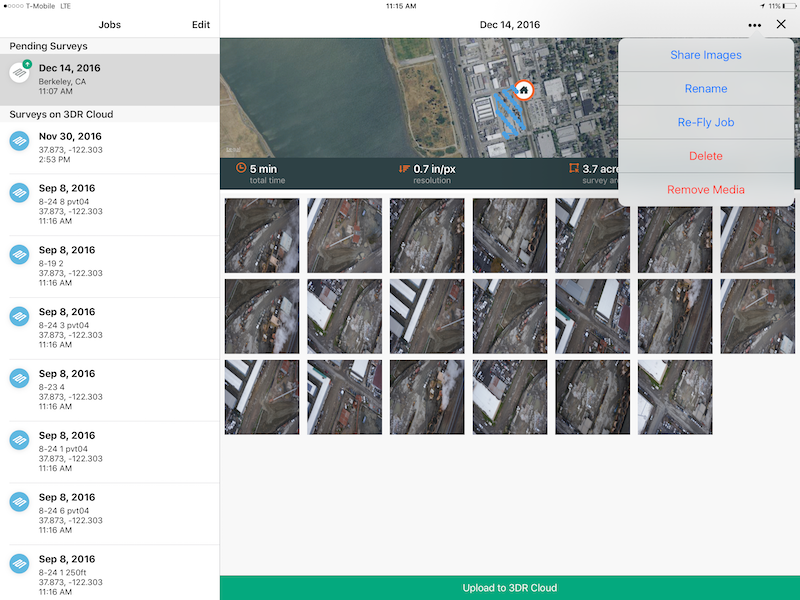Screen dimensions: 800x600
Task: Open the first thumbnail in the middle row
Action: [x=262, y=316]
